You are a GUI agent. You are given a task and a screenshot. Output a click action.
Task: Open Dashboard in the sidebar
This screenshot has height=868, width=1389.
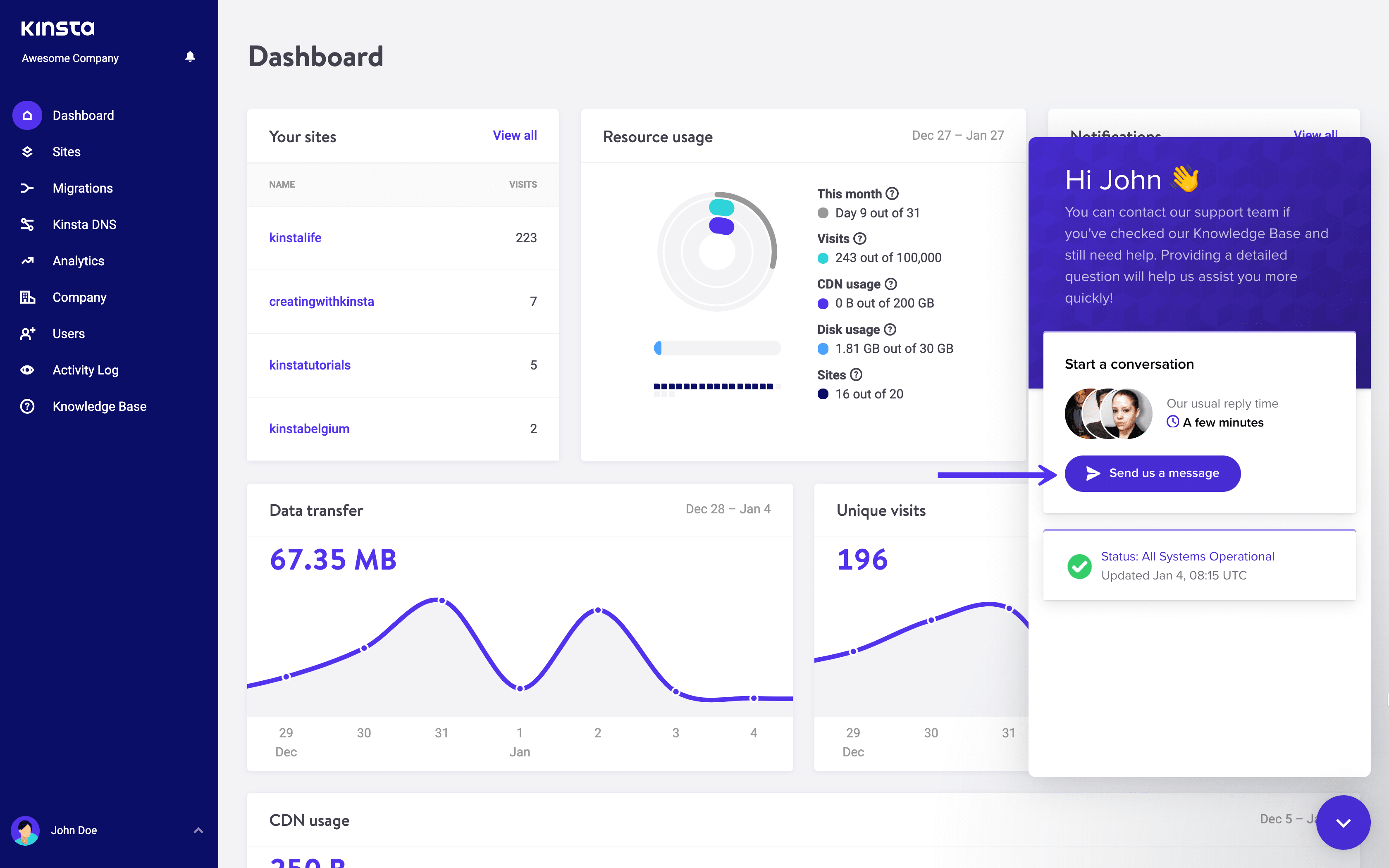[83, 115]
